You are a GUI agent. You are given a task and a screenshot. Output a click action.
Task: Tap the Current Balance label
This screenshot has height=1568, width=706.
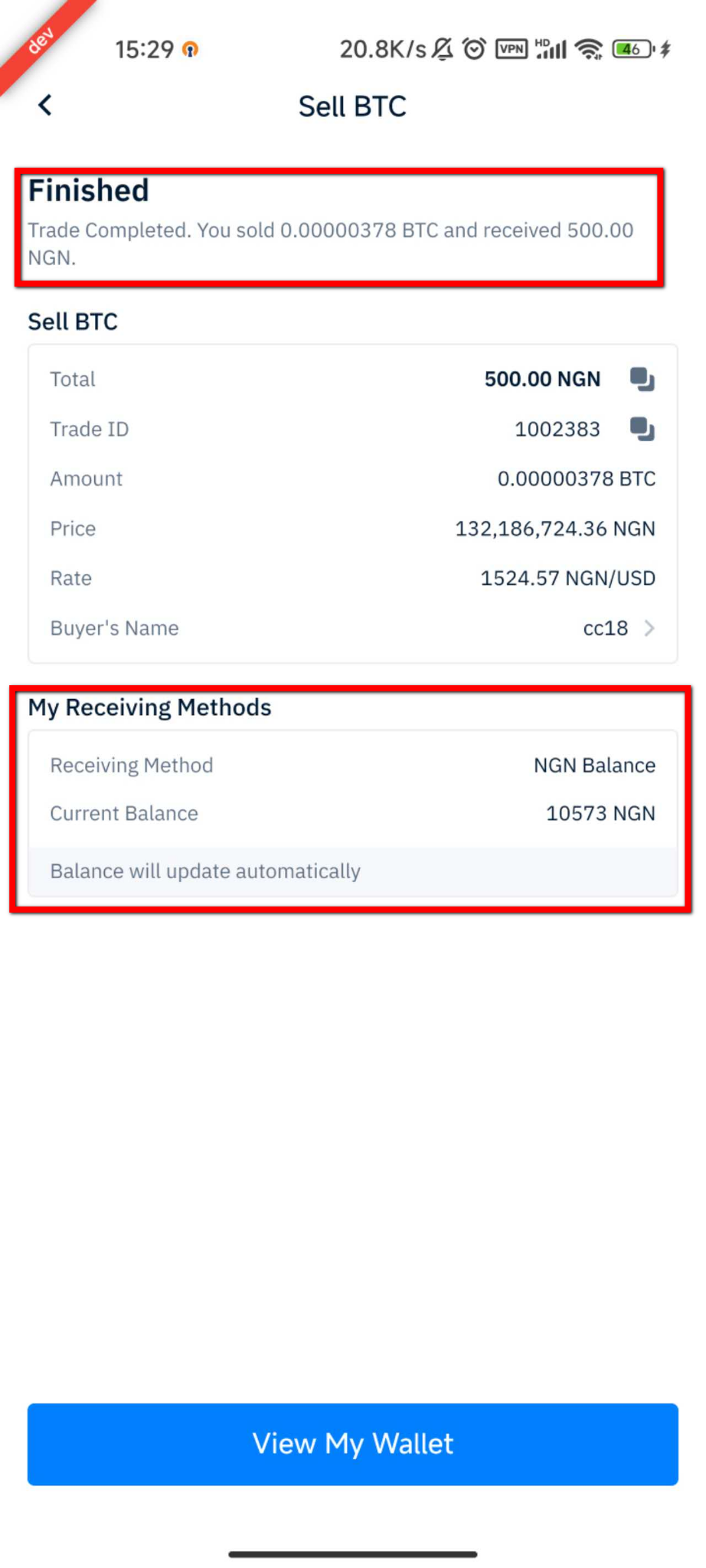pos(124,814)
